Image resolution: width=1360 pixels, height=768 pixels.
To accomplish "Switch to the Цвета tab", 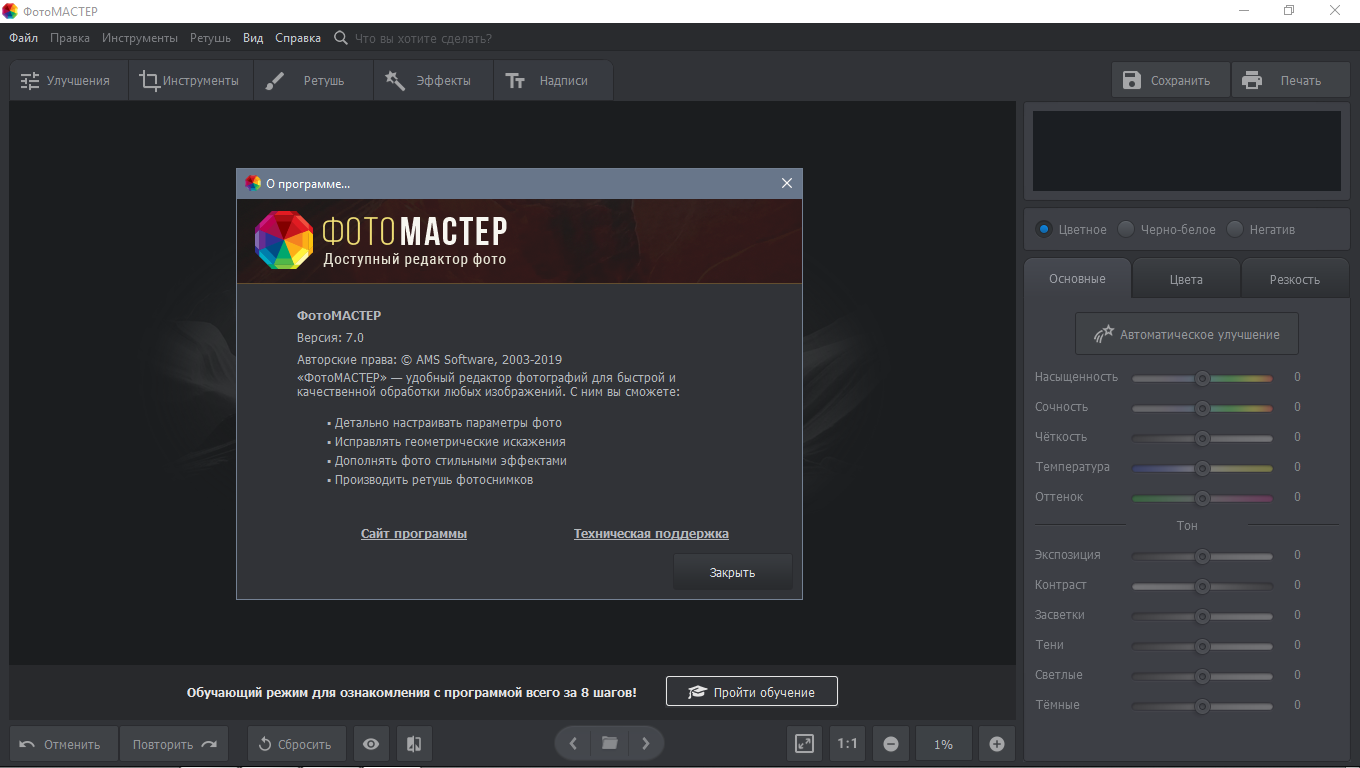I will point(1186,279).
